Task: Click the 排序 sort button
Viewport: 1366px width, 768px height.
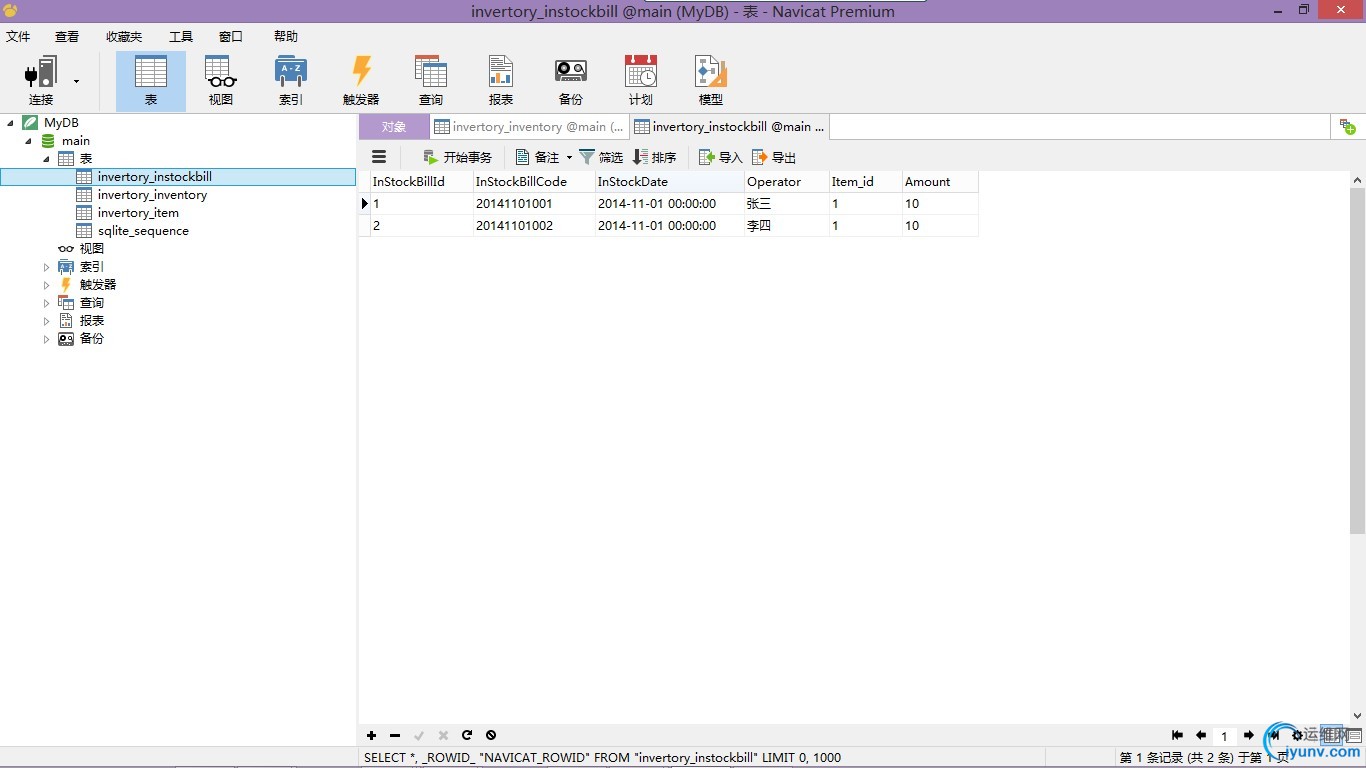Action: [655, 157]
